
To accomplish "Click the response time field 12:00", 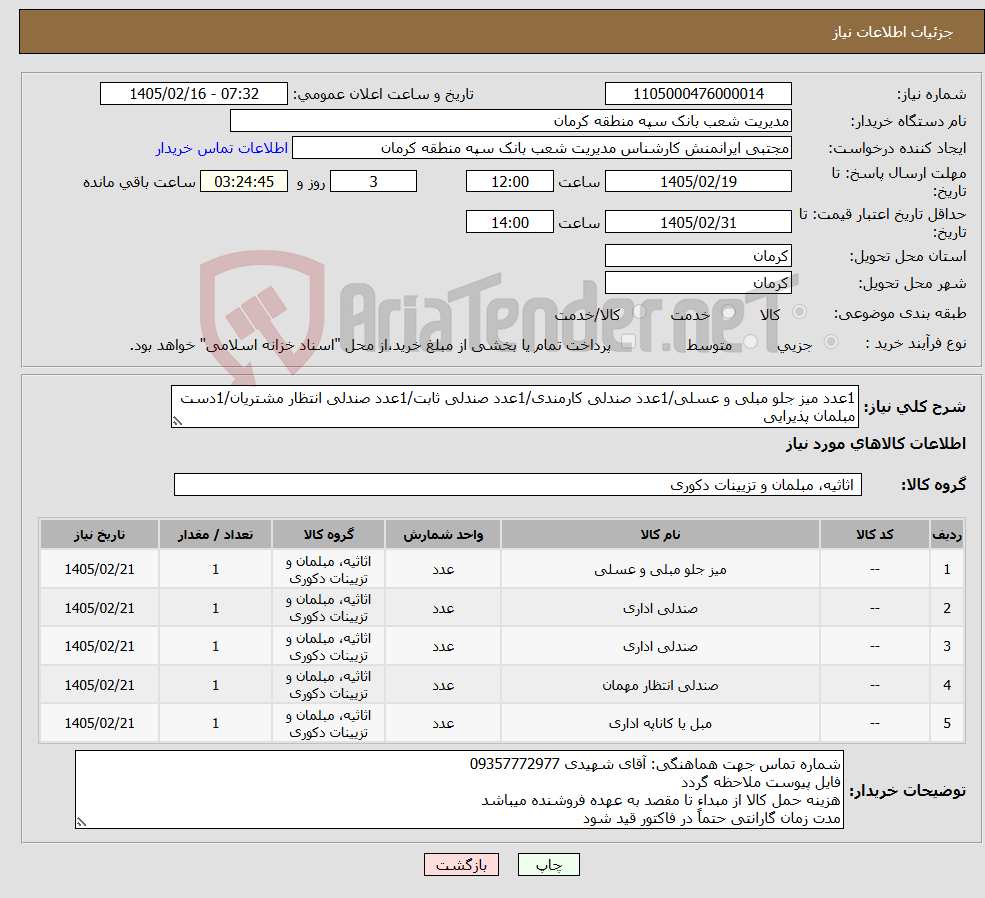I will (509, 181).
